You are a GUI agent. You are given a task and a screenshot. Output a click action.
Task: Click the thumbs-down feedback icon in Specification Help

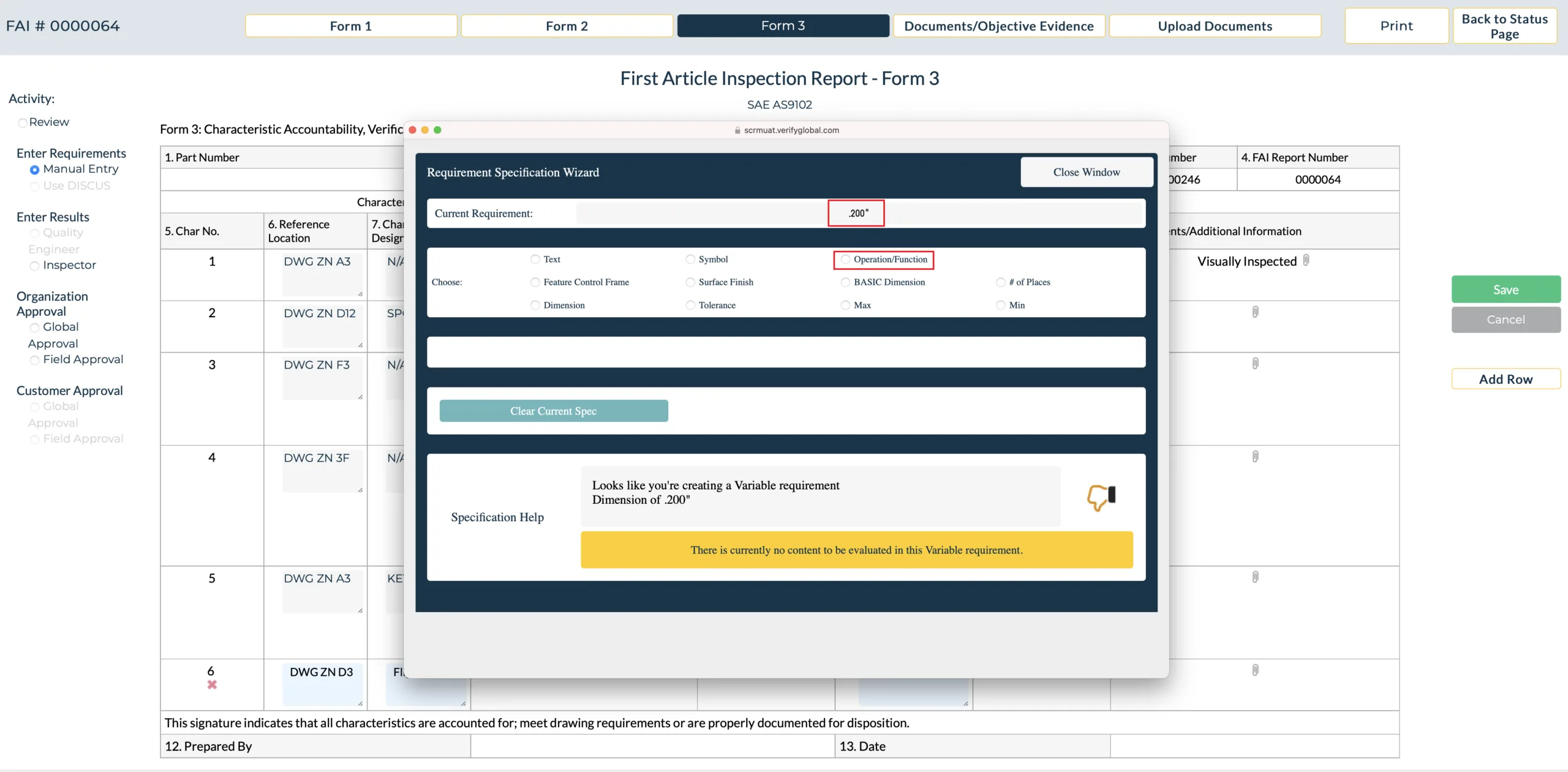click(x=1101, y=497)
